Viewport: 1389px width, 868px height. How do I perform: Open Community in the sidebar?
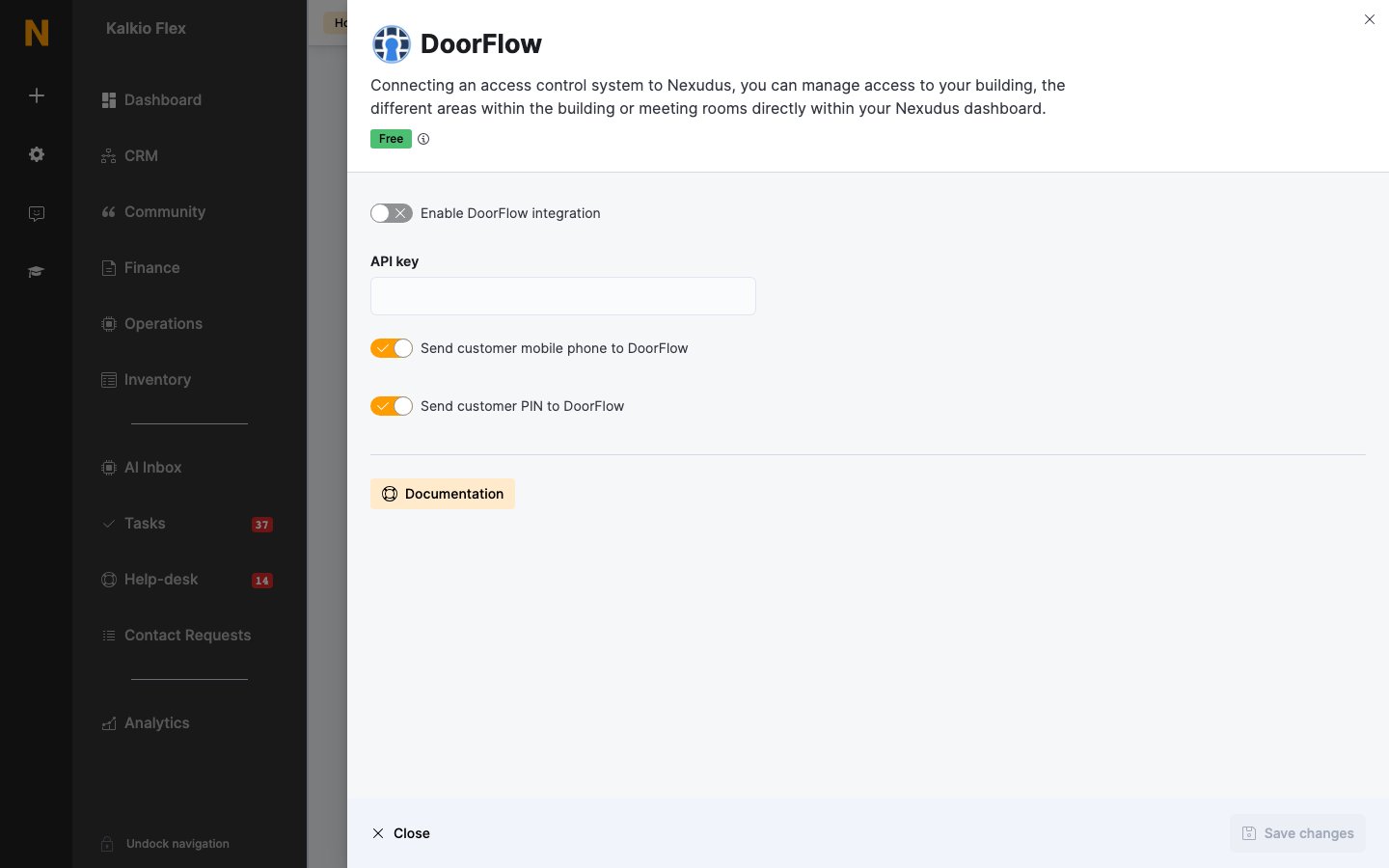click(153, 212)
